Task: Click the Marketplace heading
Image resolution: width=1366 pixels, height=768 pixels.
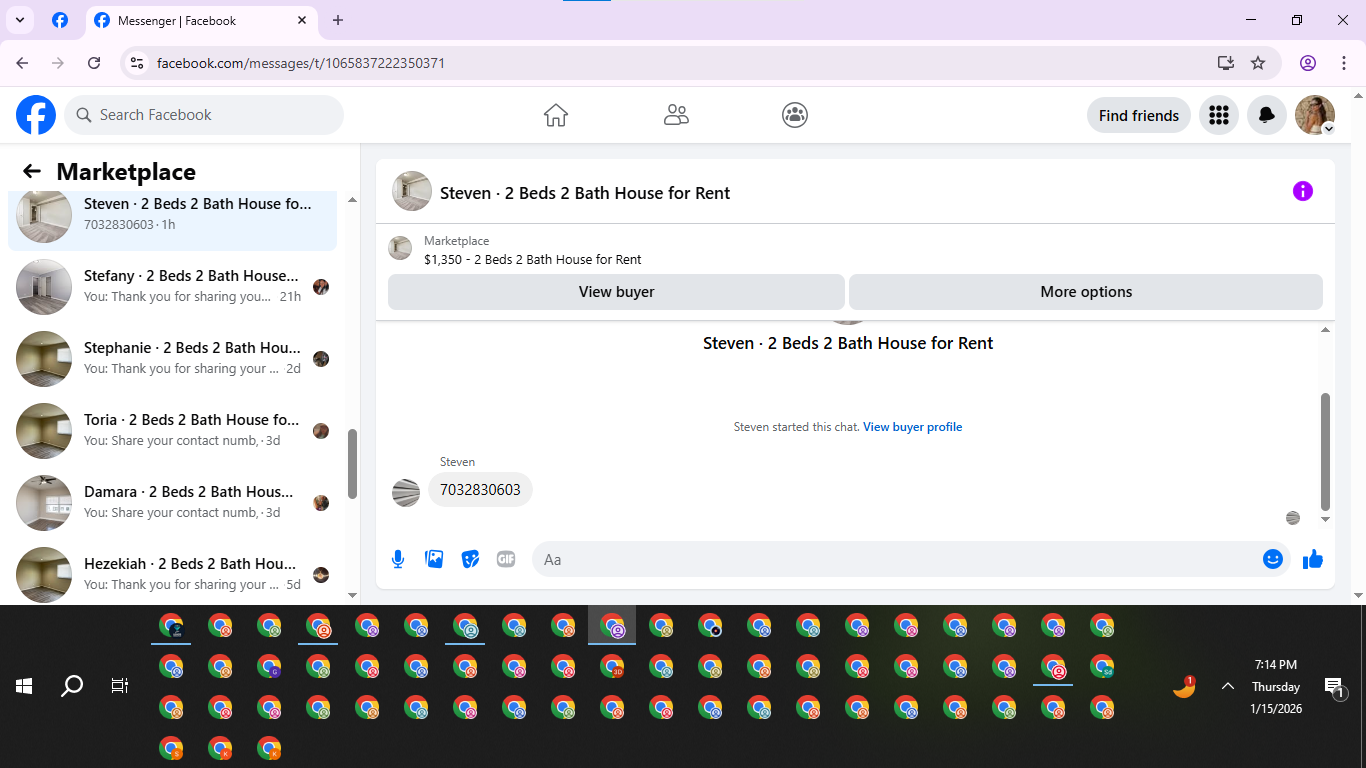Action: click(126, 171)
